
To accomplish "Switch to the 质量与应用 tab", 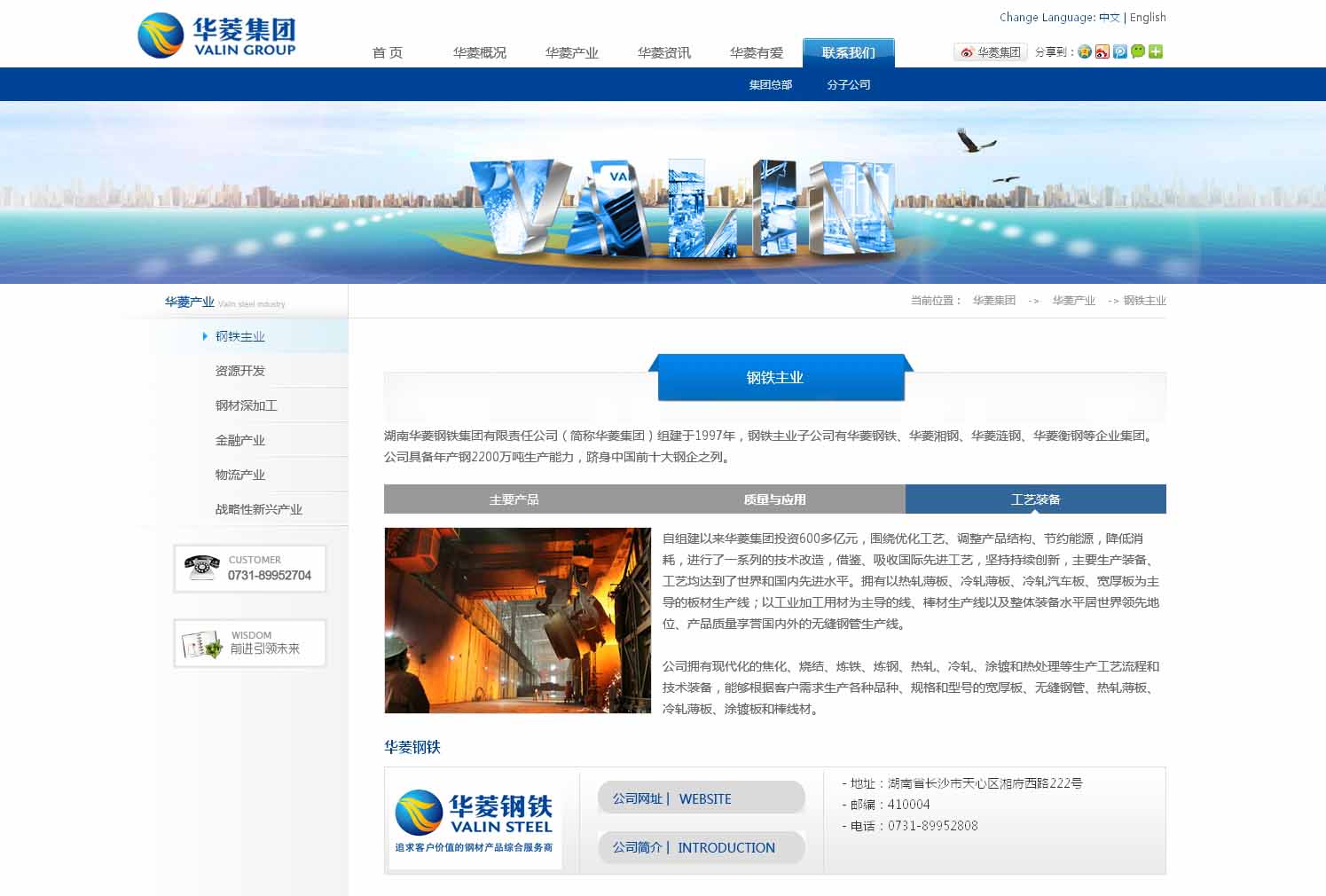I will 775,499.
